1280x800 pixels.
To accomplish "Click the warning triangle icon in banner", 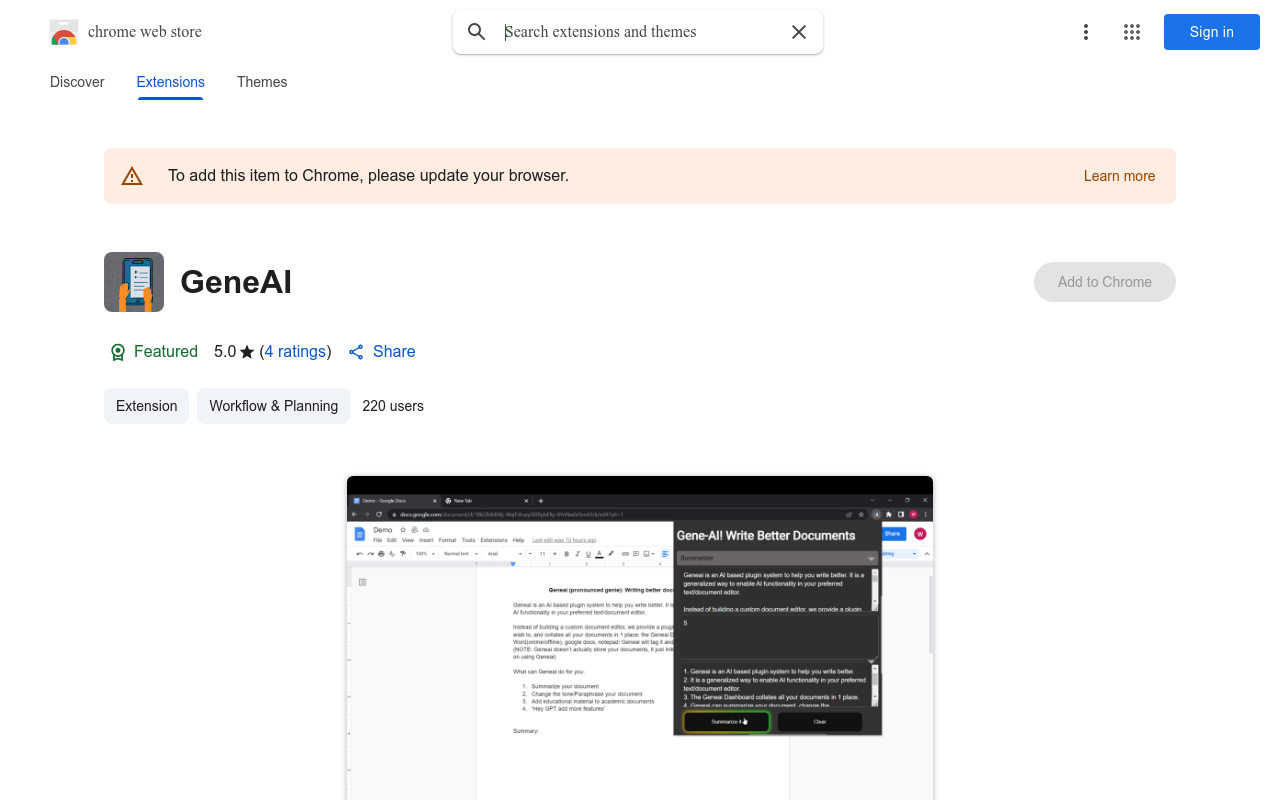I will [132, 177].
